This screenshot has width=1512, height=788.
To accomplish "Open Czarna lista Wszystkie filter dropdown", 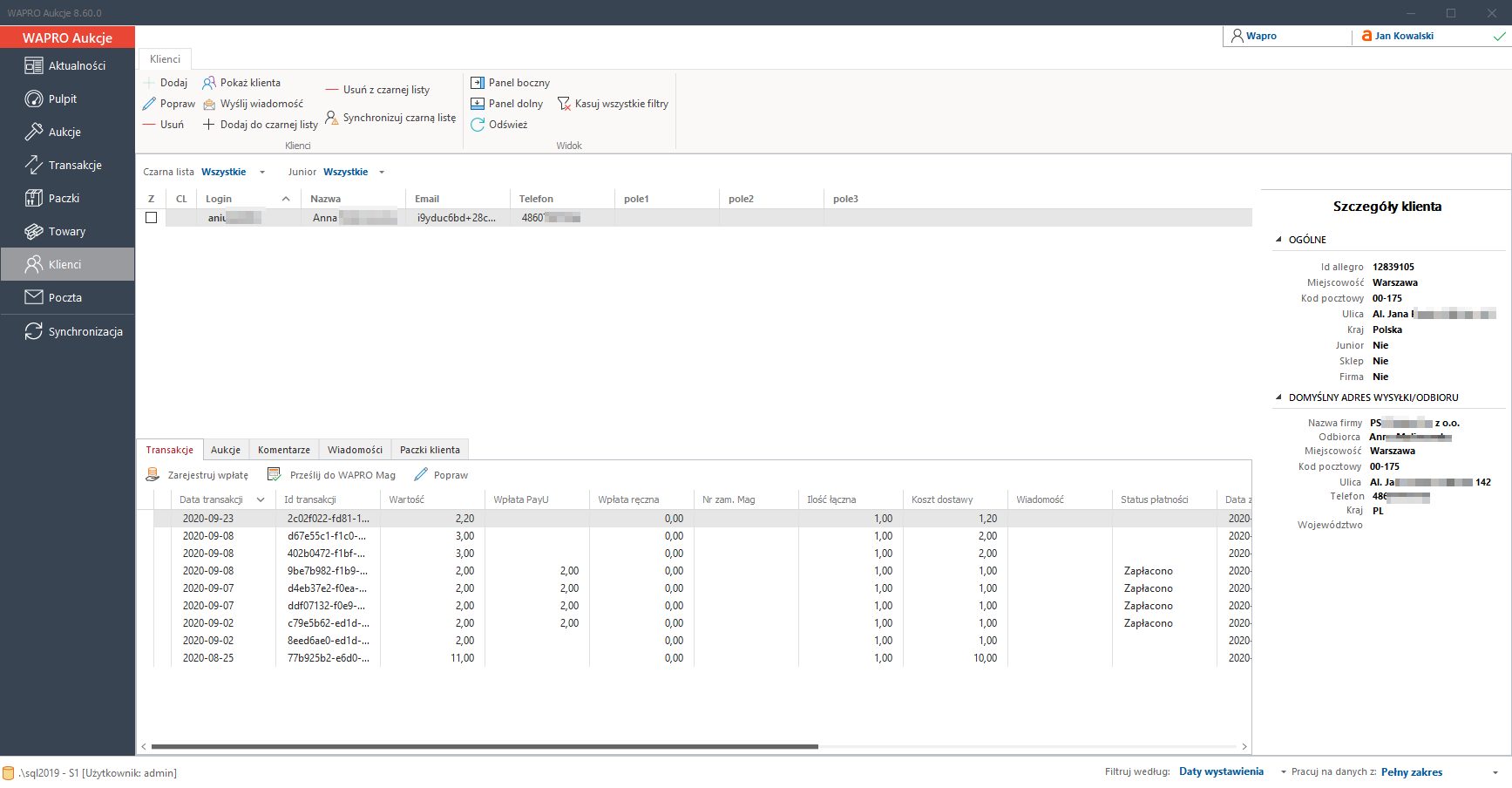I will 233,172.
